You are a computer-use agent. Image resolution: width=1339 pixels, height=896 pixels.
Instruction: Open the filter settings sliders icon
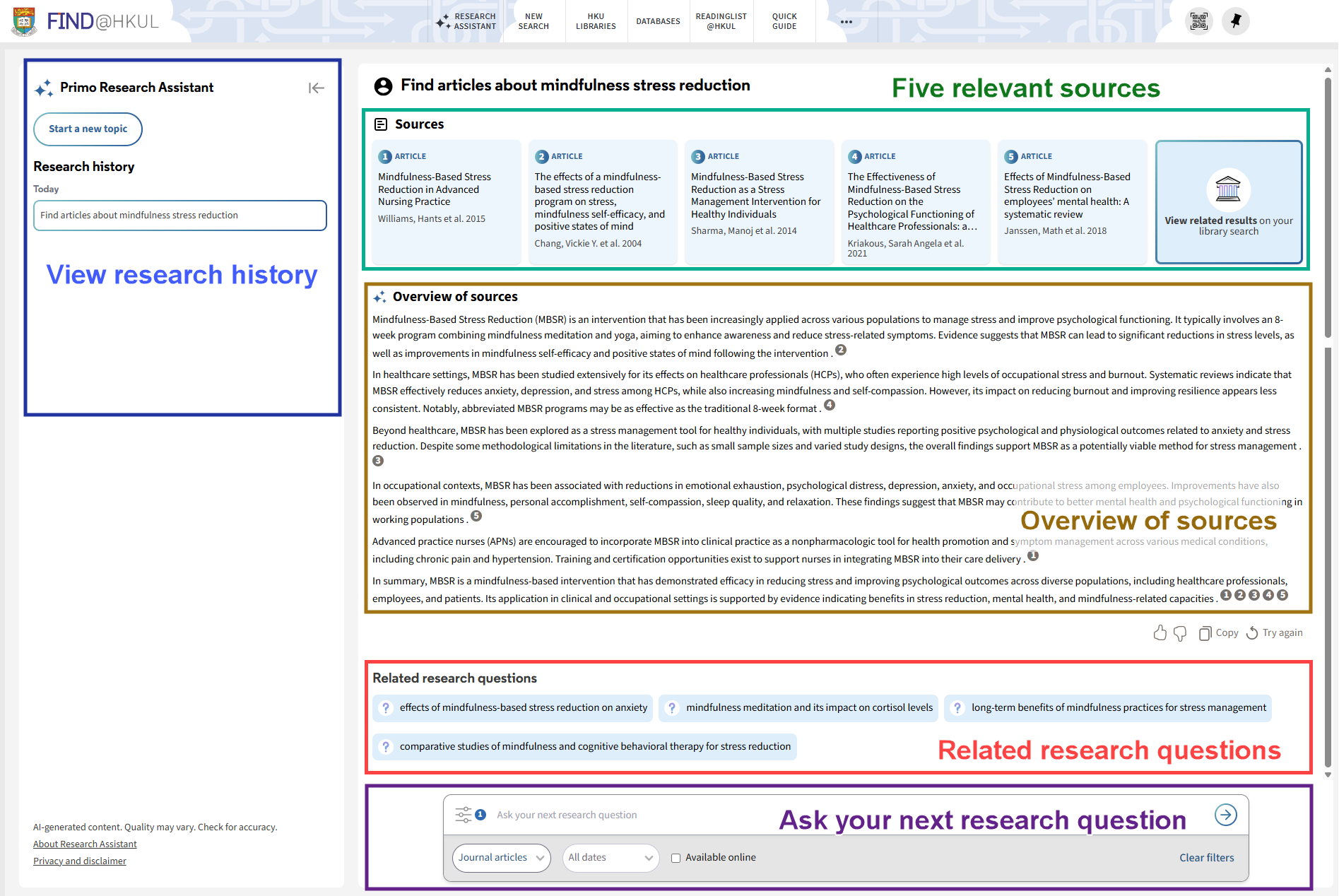click(464, 815)
